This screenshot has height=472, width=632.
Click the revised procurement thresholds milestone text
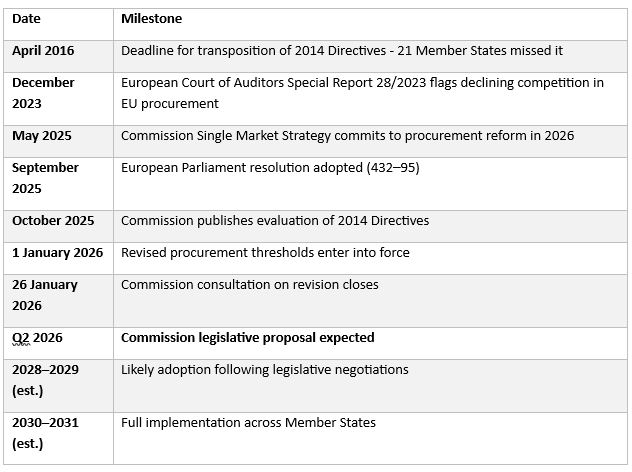[265, 252]
